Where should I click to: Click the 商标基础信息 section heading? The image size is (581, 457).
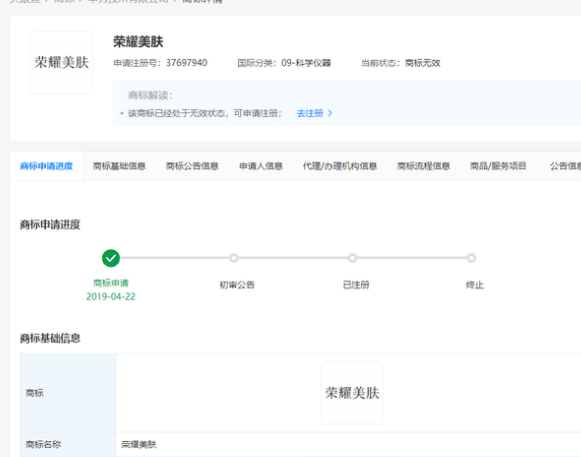[x=50, y=338]
